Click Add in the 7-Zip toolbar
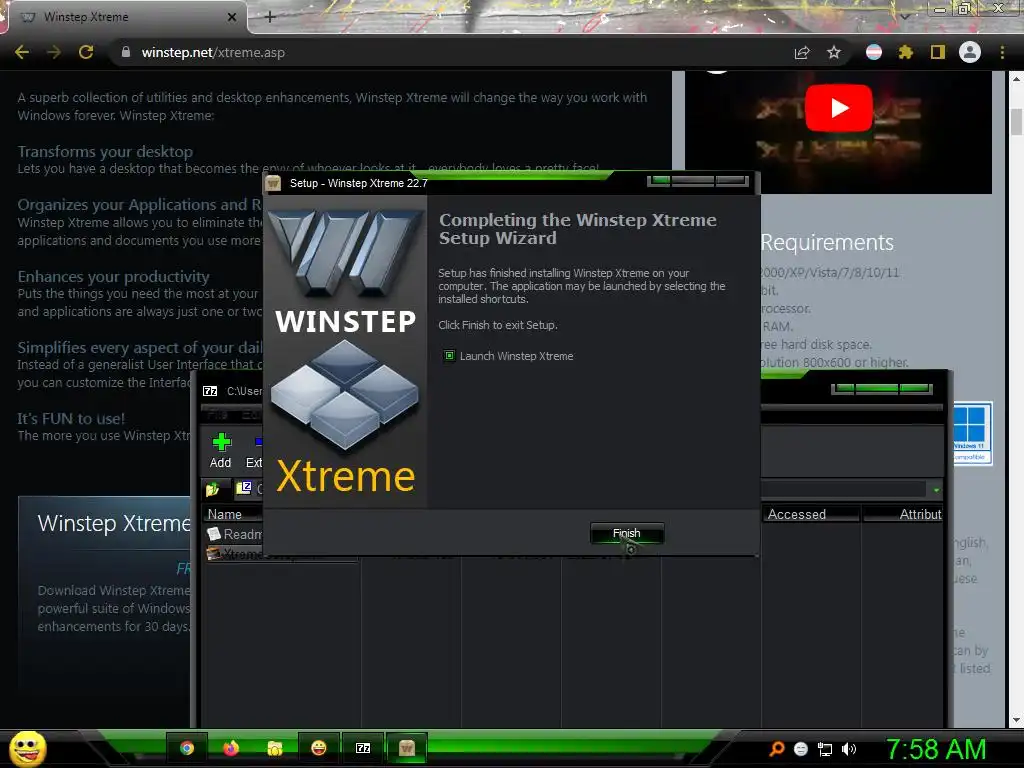 221,451
